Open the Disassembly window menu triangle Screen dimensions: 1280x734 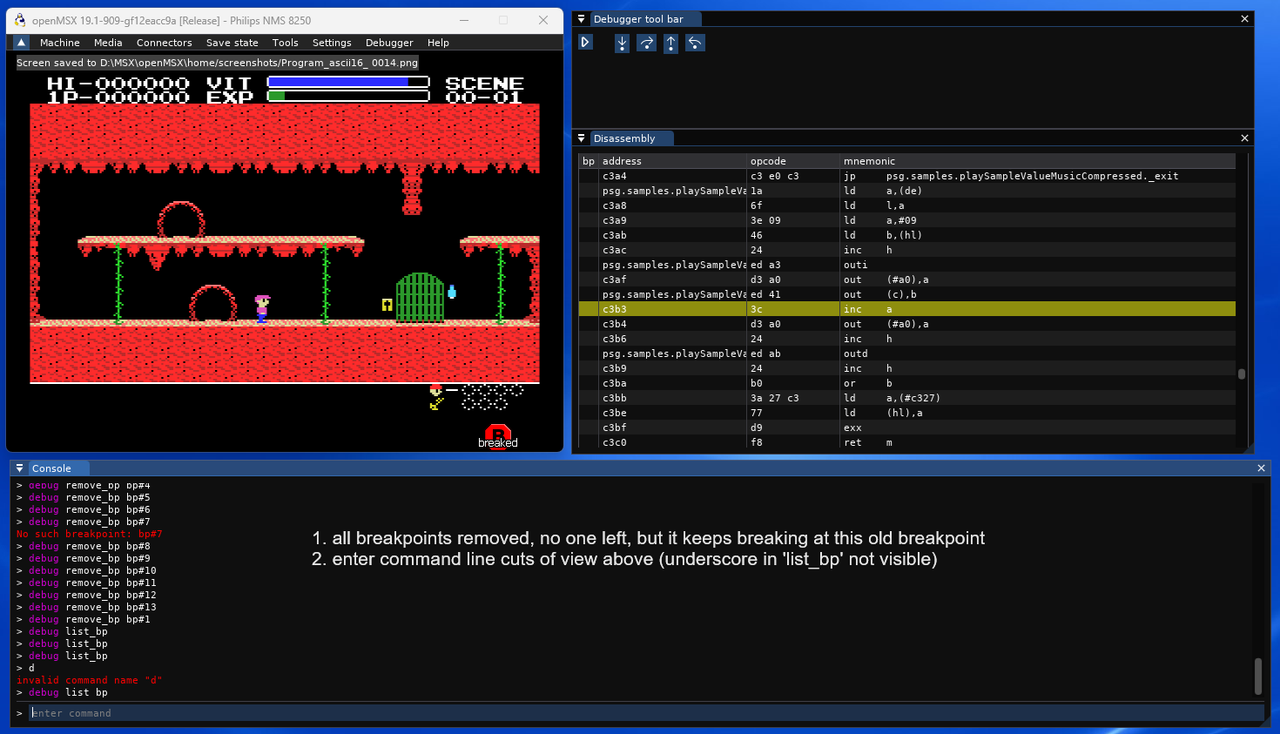tap(580, 138)
